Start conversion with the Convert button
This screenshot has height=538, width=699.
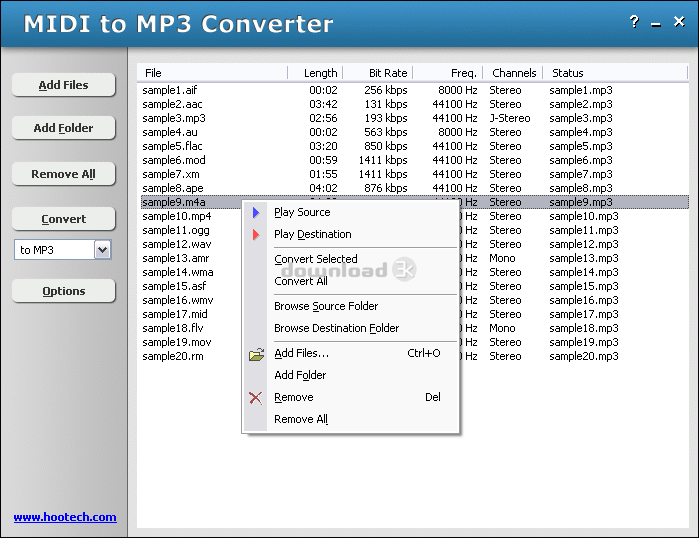point(64,219)
